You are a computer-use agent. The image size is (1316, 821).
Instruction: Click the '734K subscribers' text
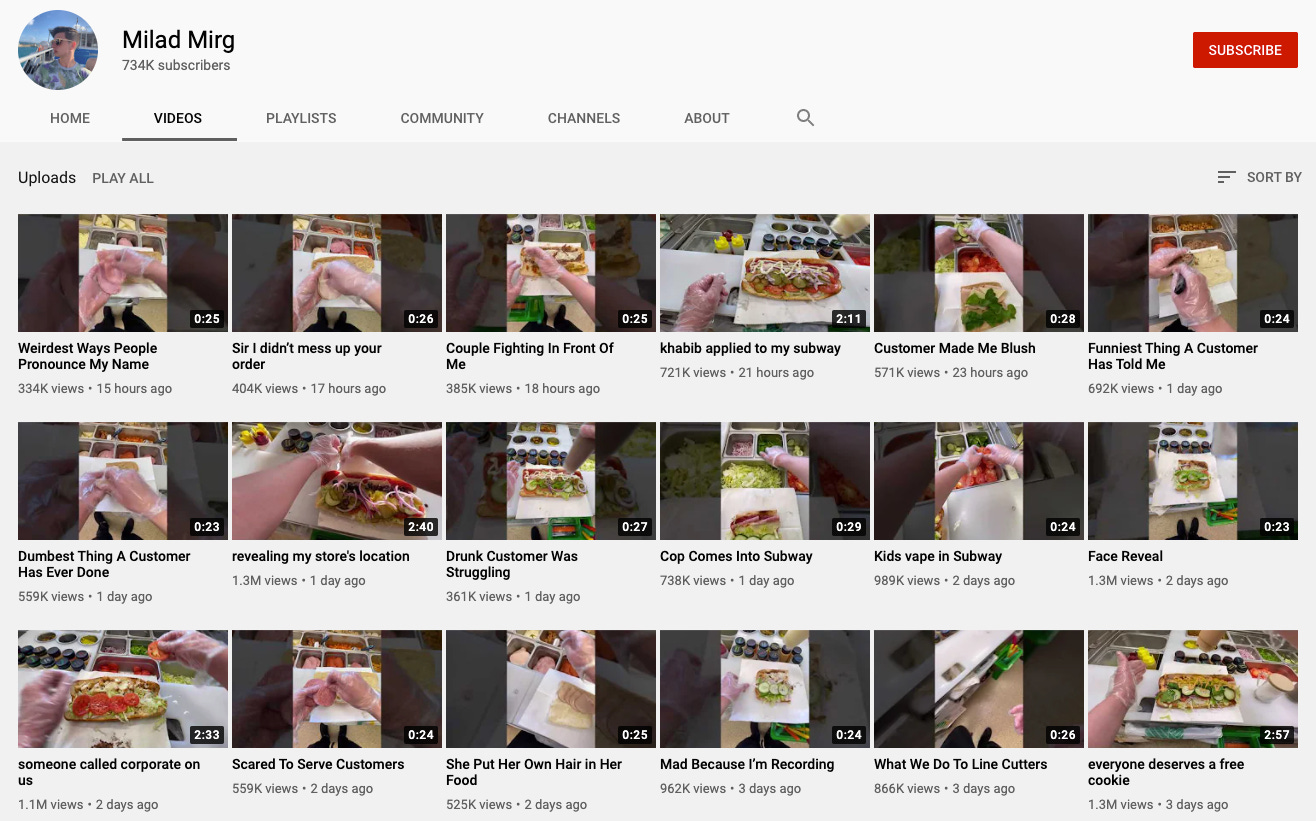(176, 65)
